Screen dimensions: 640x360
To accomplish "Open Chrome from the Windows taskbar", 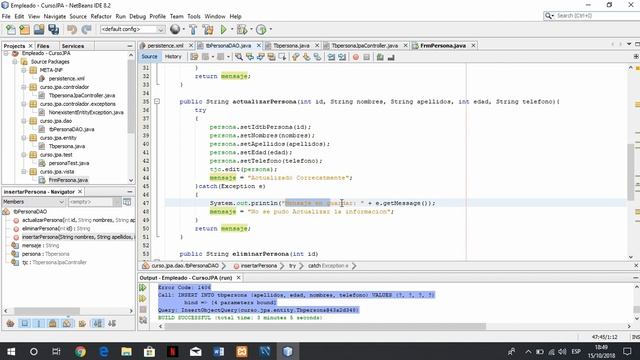I will pos(80,351).
